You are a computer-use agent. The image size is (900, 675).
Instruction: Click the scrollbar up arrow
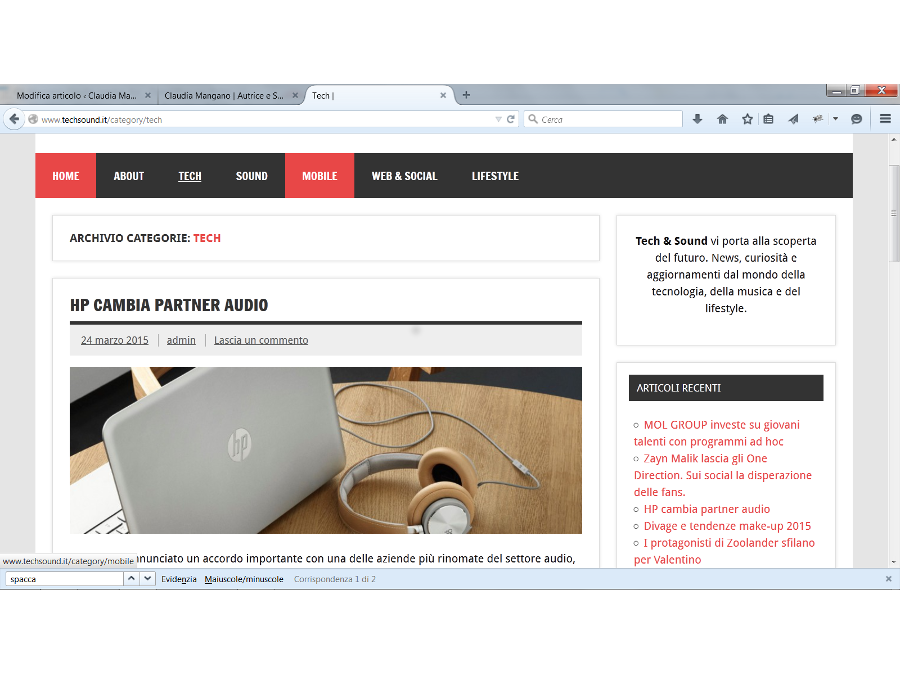894,139
